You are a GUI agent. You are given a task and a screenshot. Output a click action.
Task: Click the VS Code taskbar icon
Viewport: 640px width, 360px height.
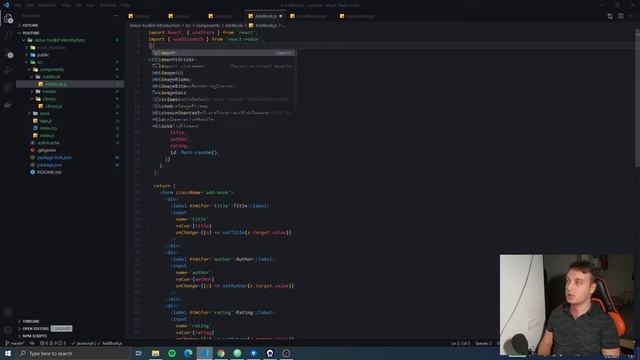coord(204,353)
